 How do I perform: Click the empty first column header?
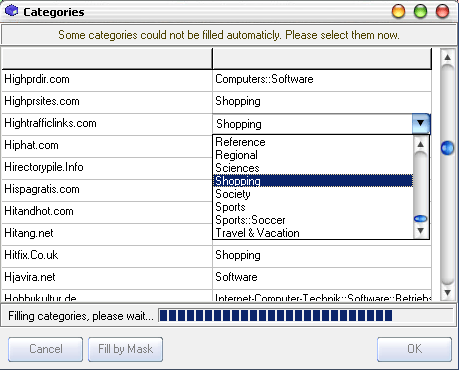tap(107, 59)
